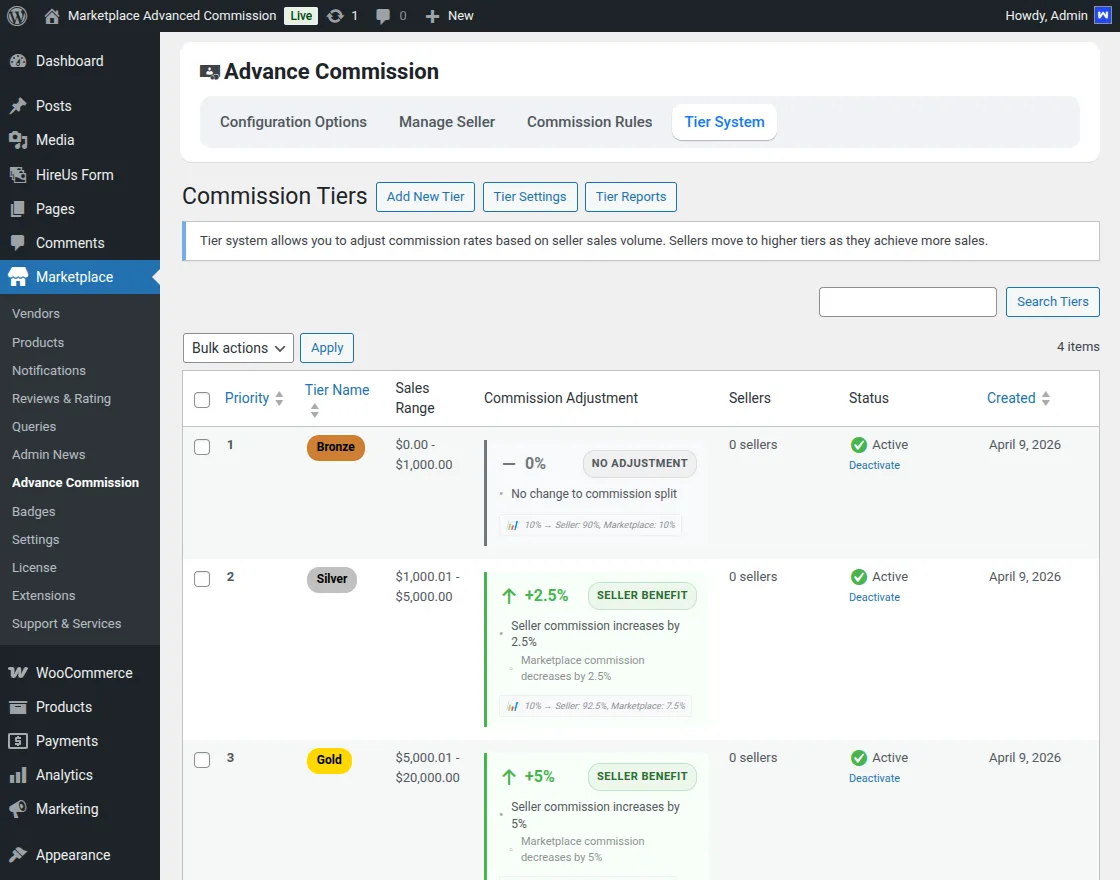Open the Manage Seller tab
Viewport: 1120px width, 880px height.
[x=447, y=122]
